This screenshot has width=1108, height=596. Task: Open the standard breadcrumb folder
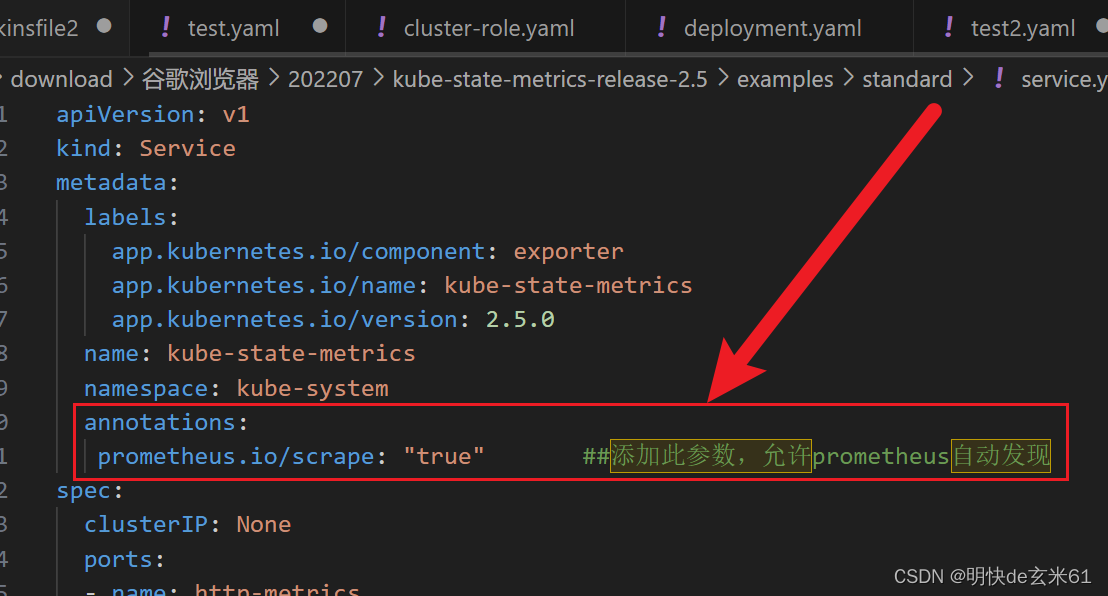[x=907, y=79]
